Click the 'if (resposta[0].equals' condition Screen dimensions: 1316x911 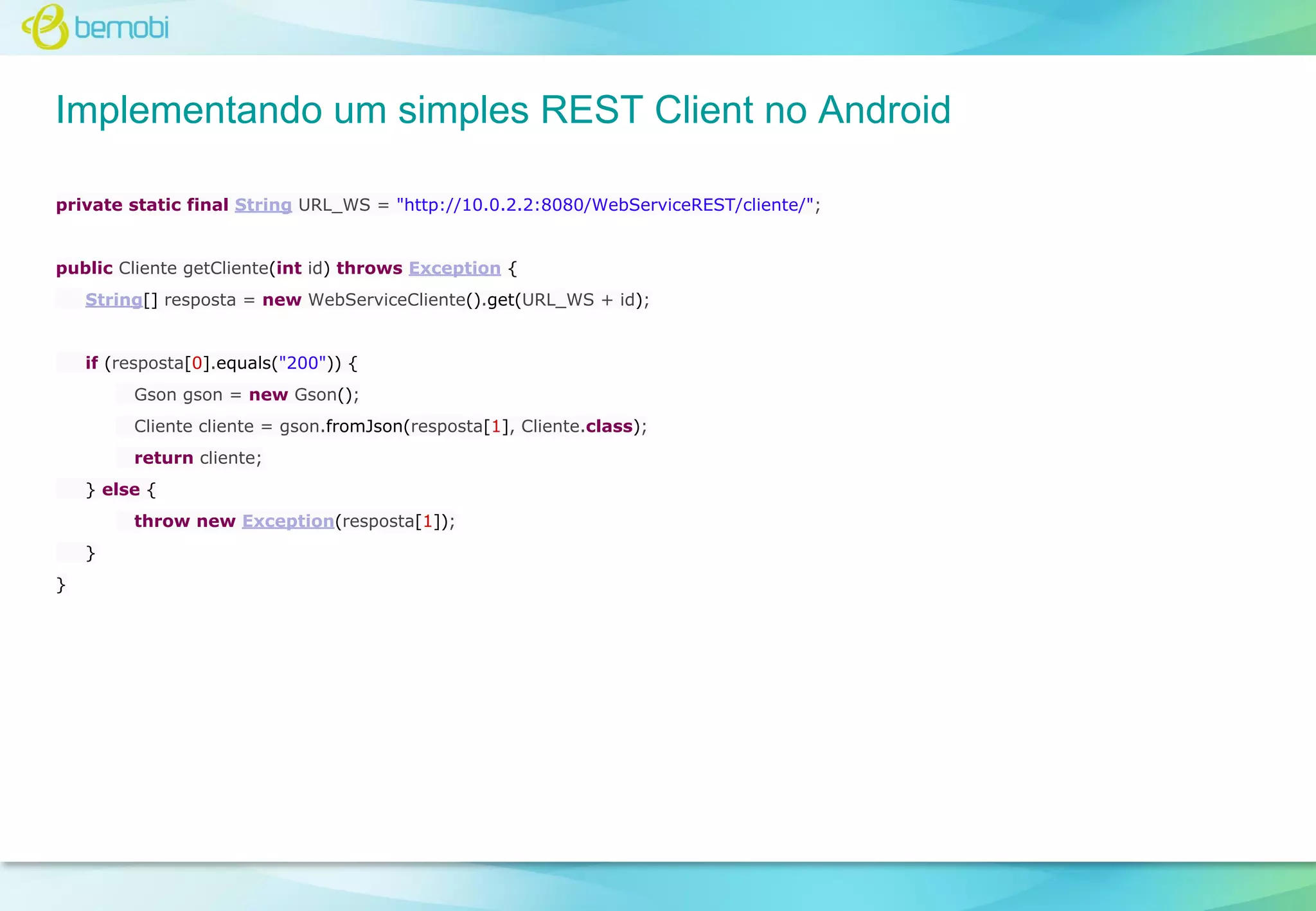point(178,363)
